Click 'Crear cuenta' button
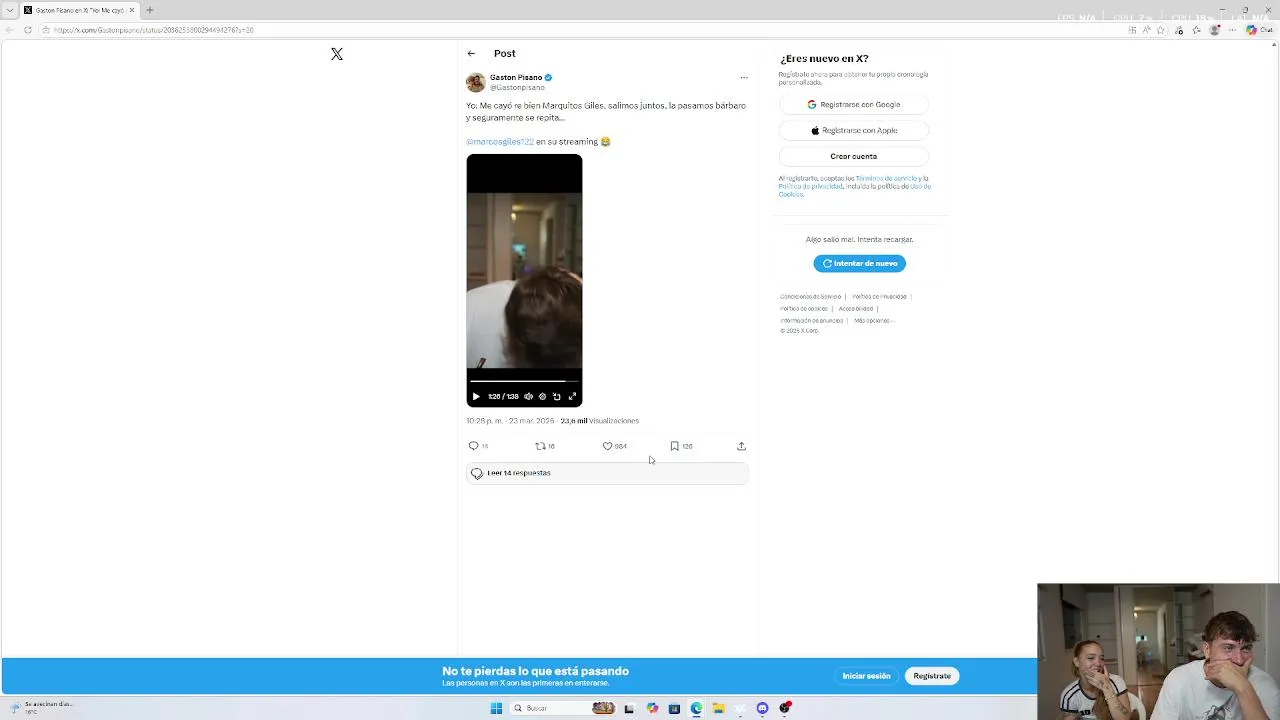The image size is (1280, 720). (854, 156)
